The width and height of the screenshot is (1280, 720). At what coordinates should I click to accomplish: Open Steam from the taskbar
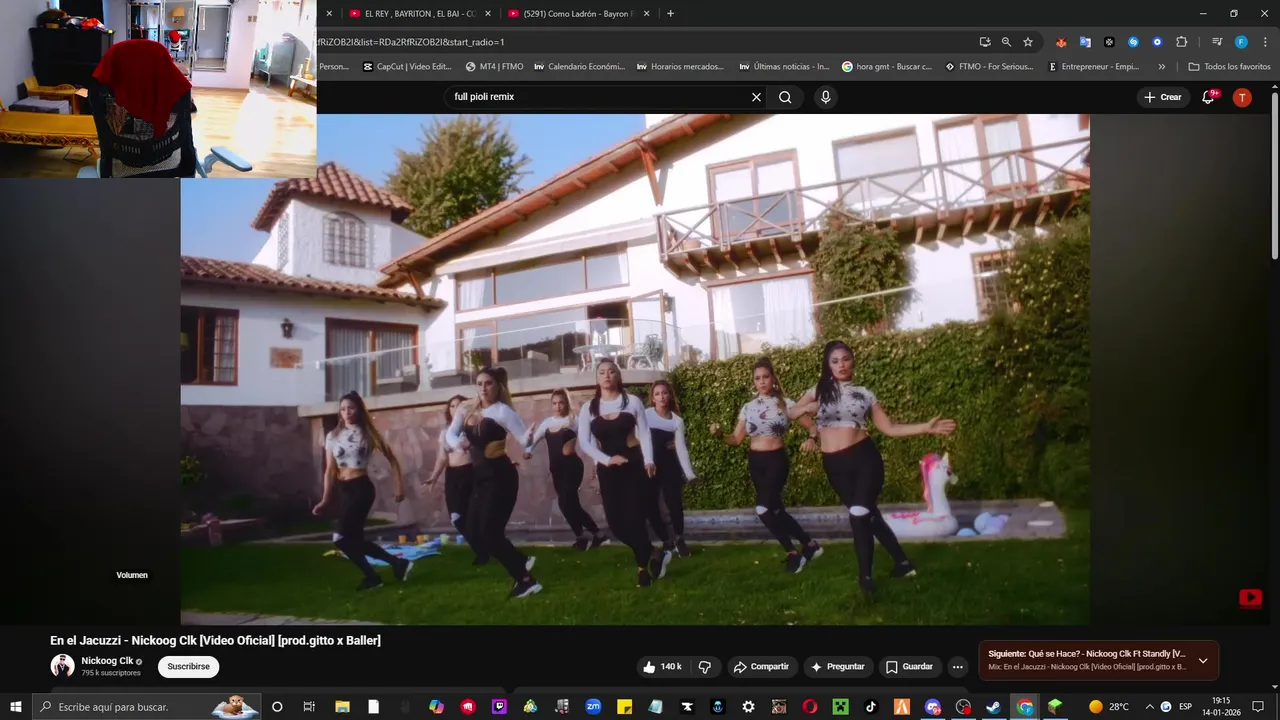993,707
